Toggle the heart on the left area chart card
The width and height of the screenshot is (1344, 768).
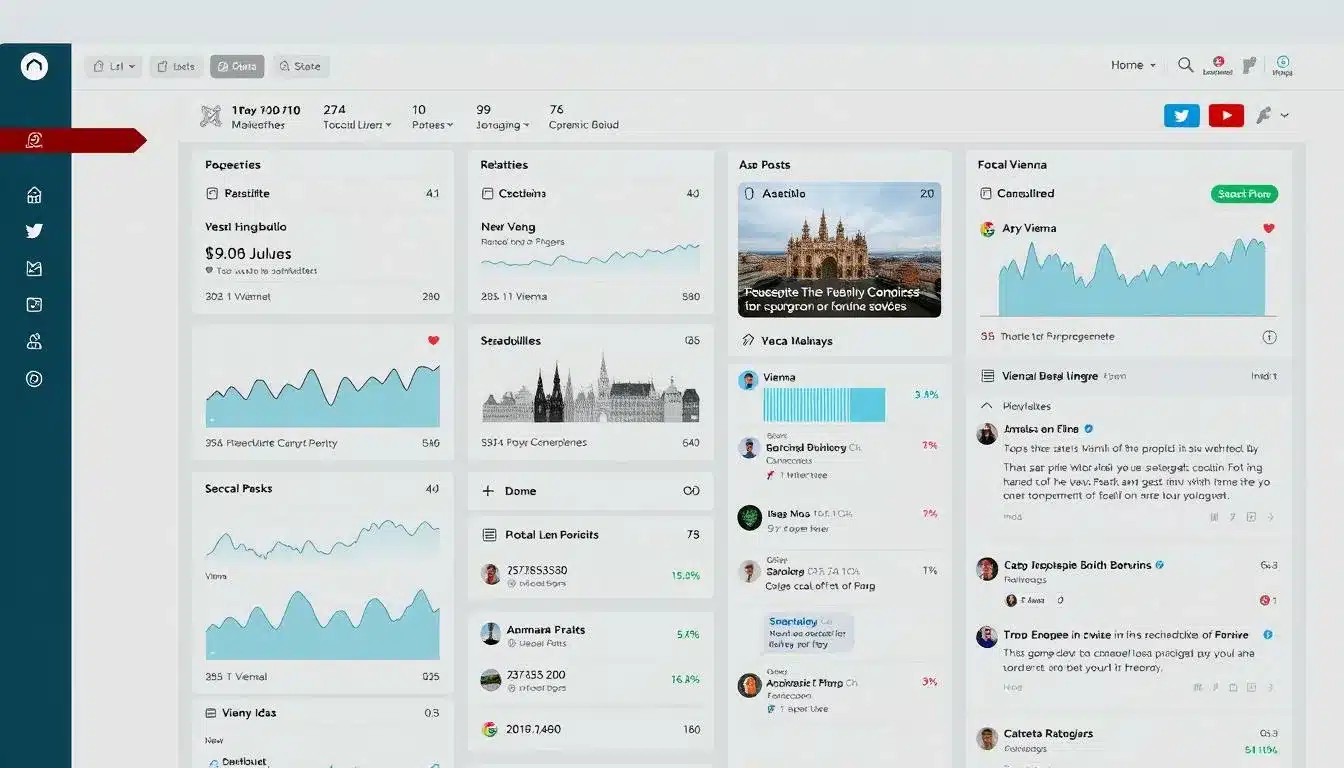click(433, 341)
